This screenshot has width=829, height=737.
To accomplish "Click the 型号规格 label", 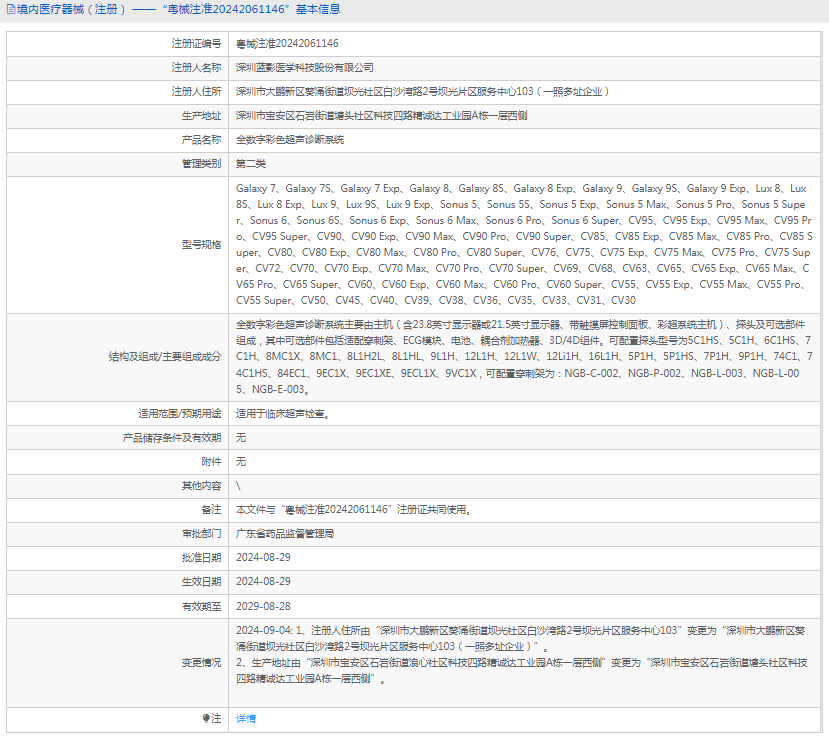I will point(201,244).
